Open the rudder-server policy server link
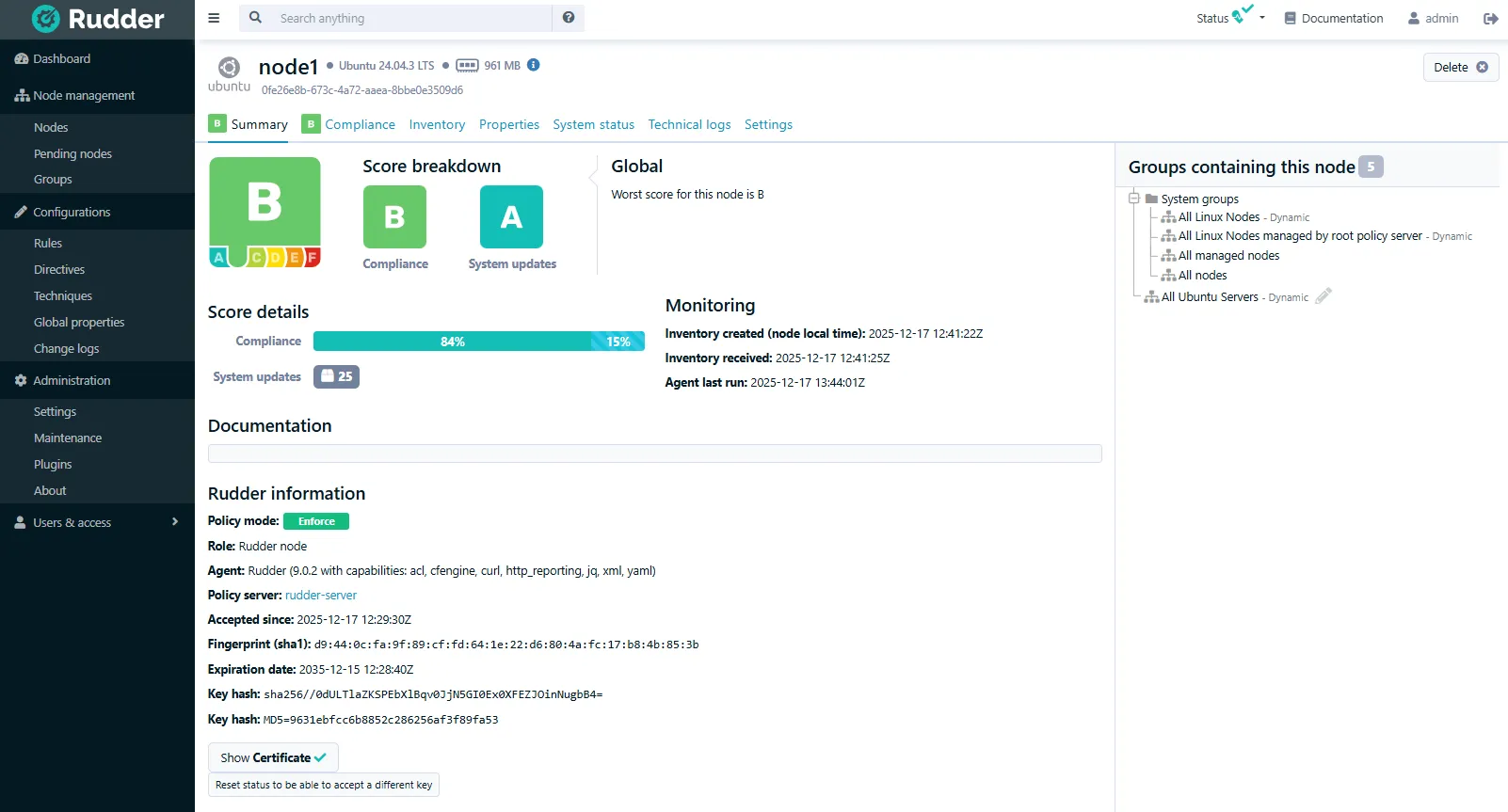 click(x=321, y=596)
